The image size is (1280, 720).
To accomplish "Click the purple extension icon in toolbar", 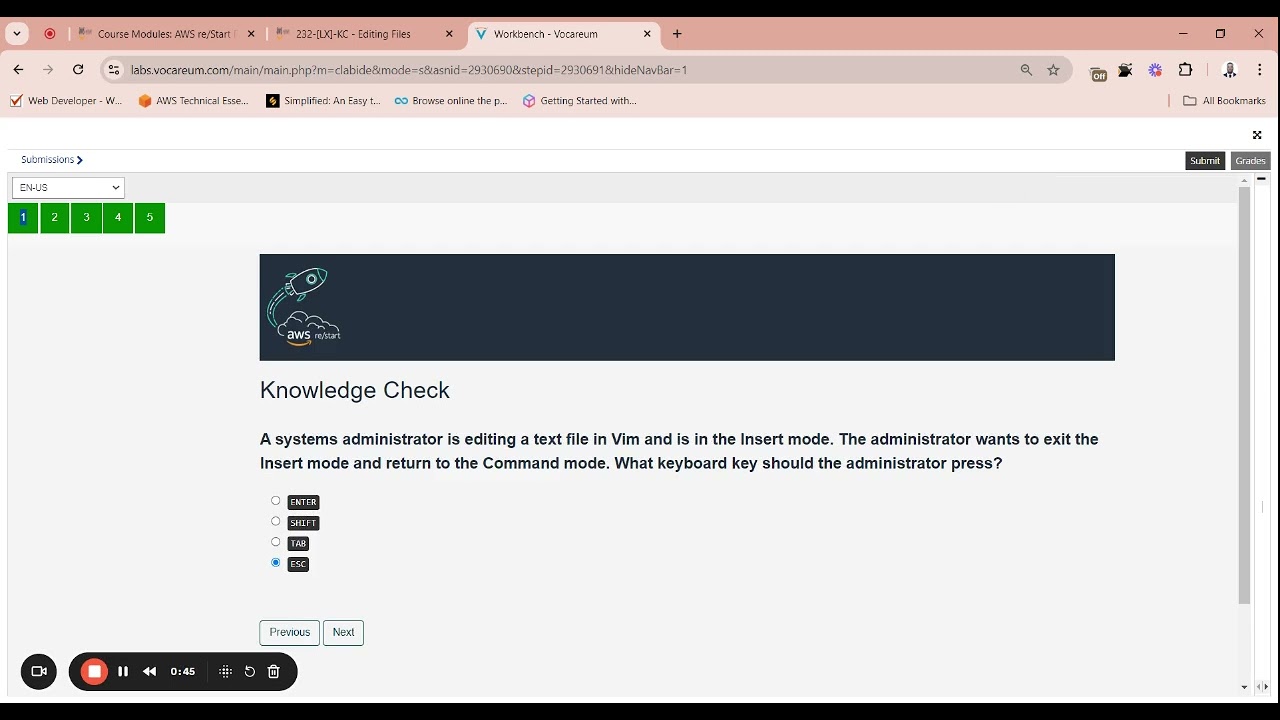I will point(1156,70).
